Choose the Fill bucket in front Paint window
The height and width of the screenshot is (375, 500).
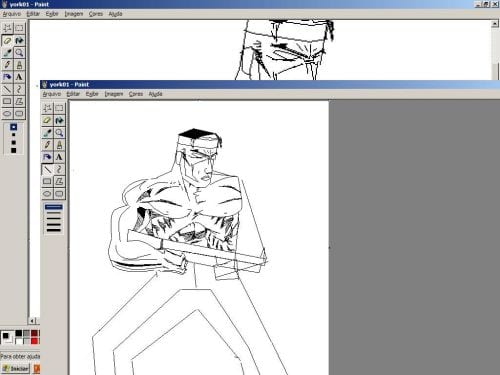(59, 120)
